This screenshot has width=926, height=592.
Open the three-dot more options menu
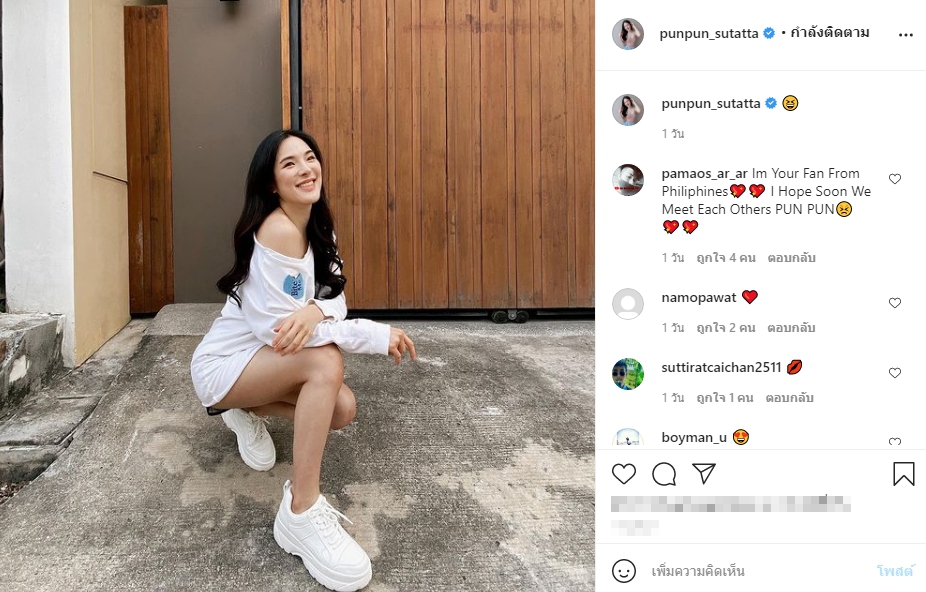click(x=906, y=35)
